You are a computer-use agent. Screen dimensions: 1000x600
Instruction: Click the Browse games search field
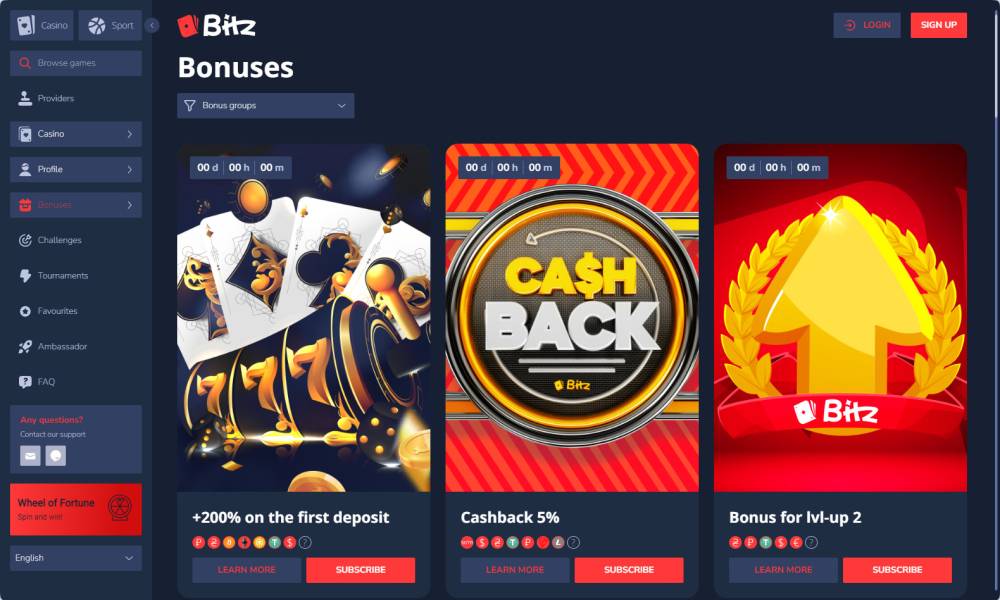(x=76, y=63)
